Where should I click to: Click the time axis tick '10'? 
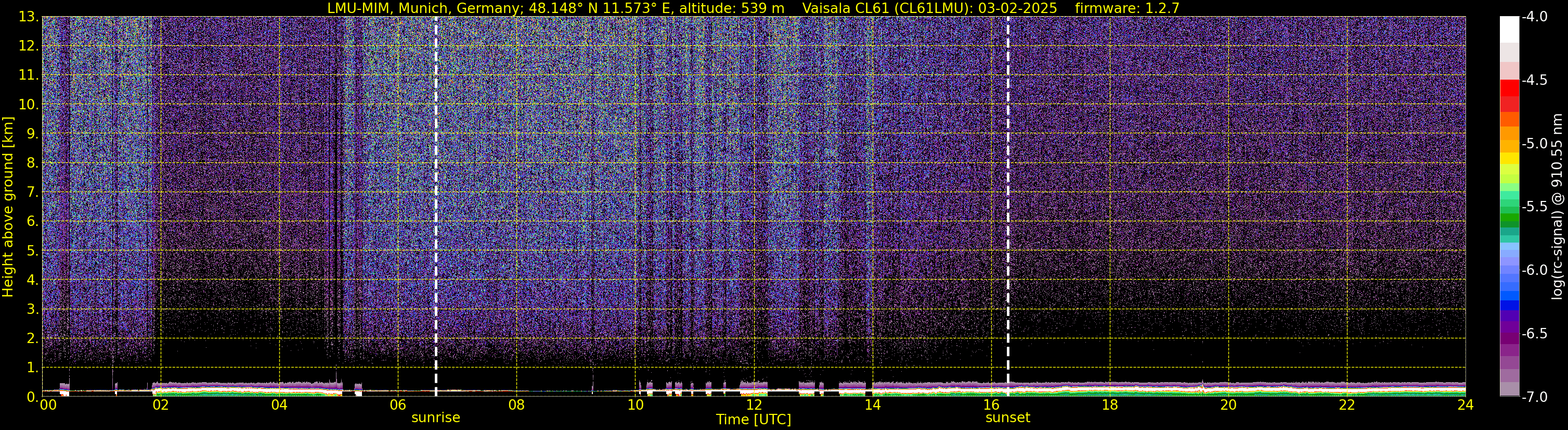pyautogui.click(x=635, y=405)
